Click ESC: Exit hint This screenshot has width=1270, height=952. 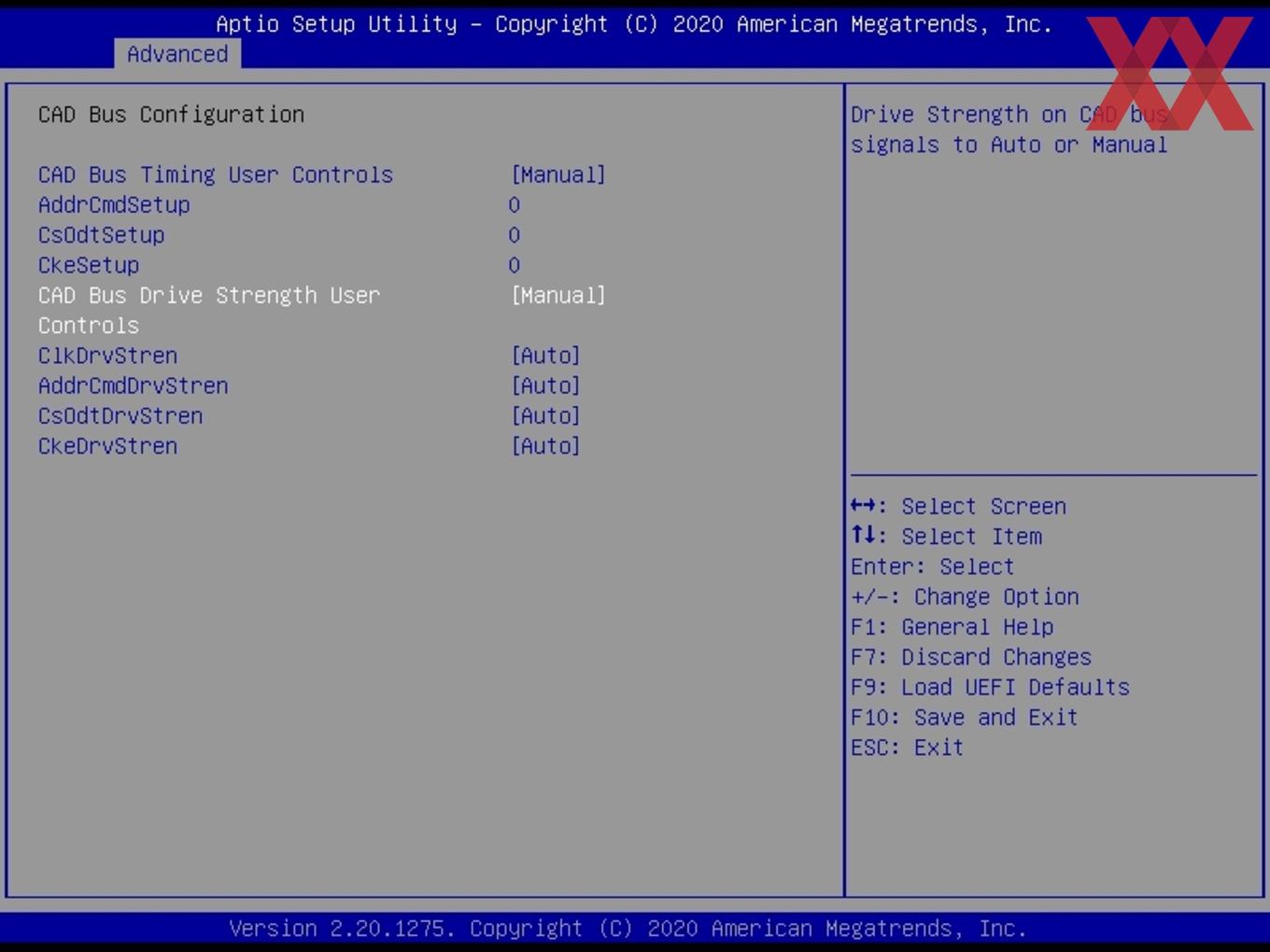(x=907, y=748)
